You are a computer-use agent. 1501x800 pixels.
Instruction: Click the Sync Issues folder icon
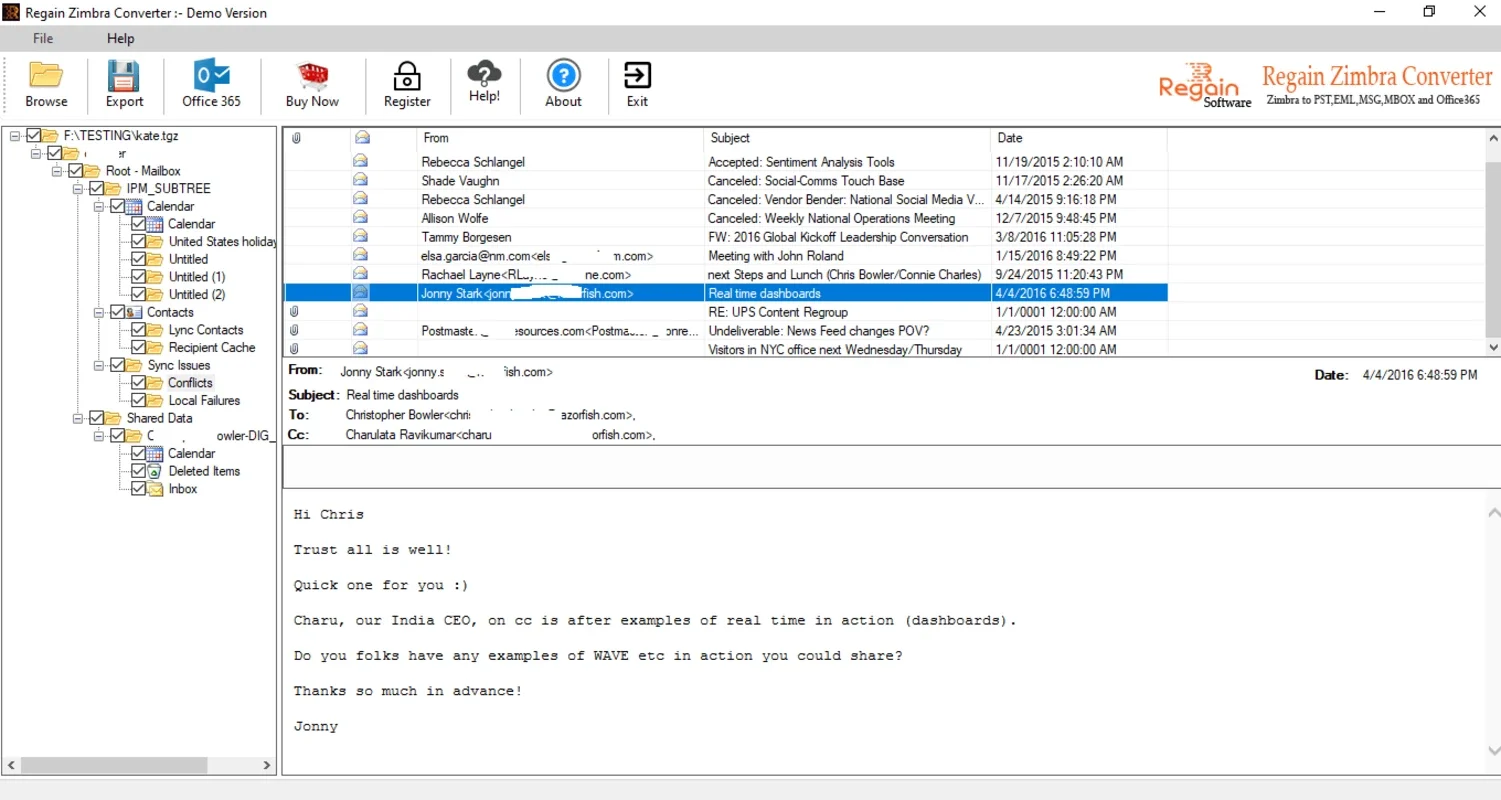(134, 365)
